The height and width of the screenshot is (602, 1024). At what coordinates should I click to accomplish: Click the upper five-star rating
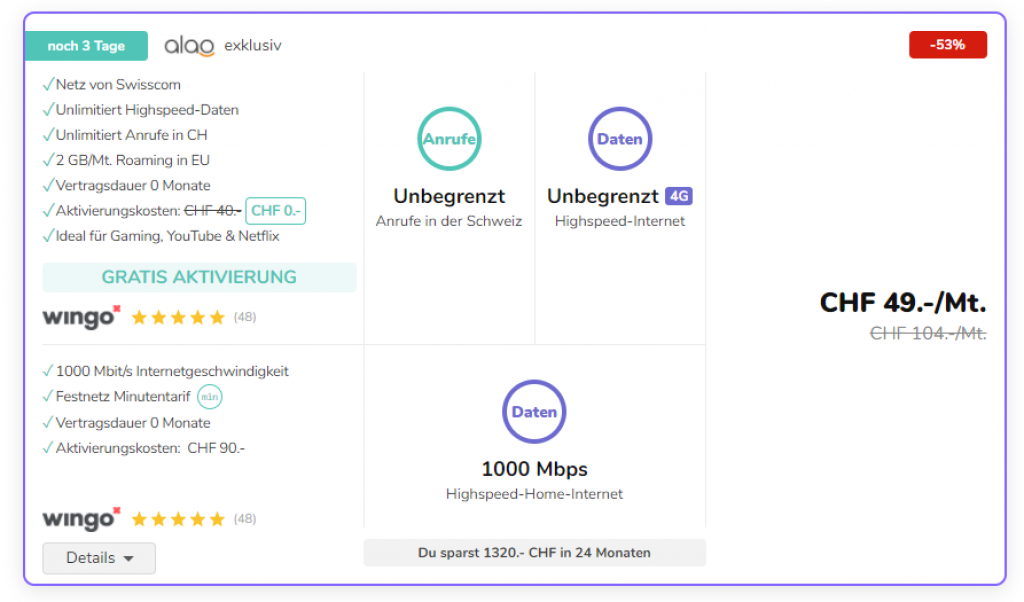tap(178, 318)
